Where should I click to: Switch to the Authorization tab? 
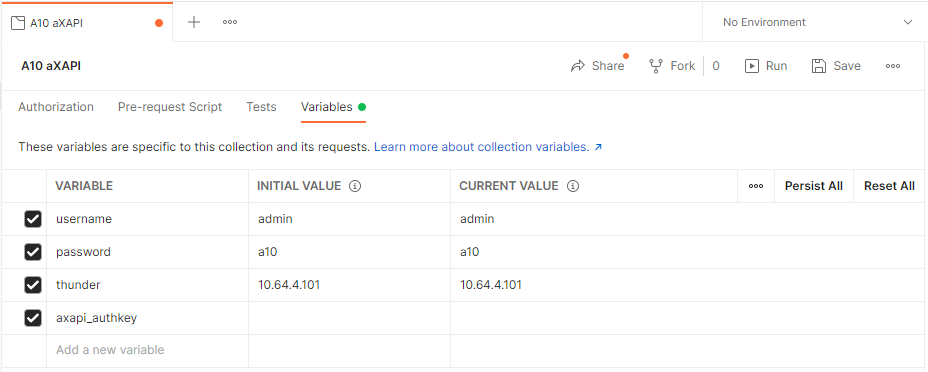tap(56, 107)
